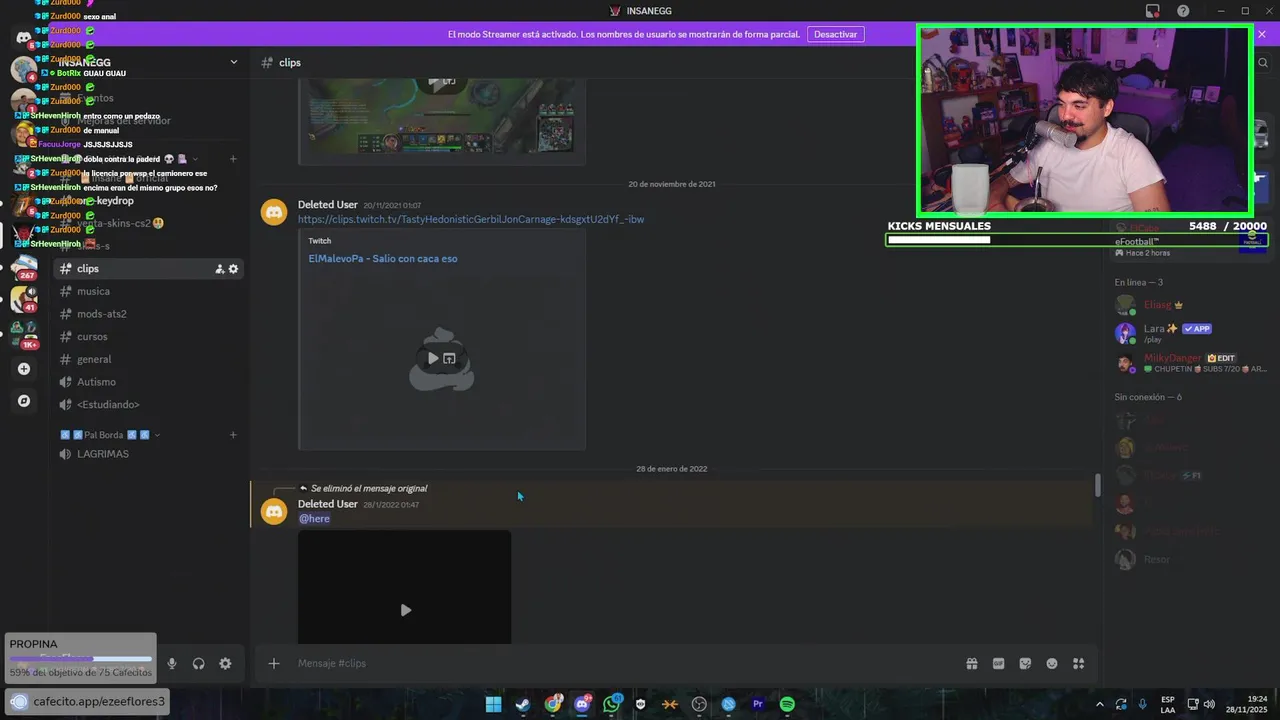Open the emoji picker
1280x720 pixels.
click(1052, 664)
